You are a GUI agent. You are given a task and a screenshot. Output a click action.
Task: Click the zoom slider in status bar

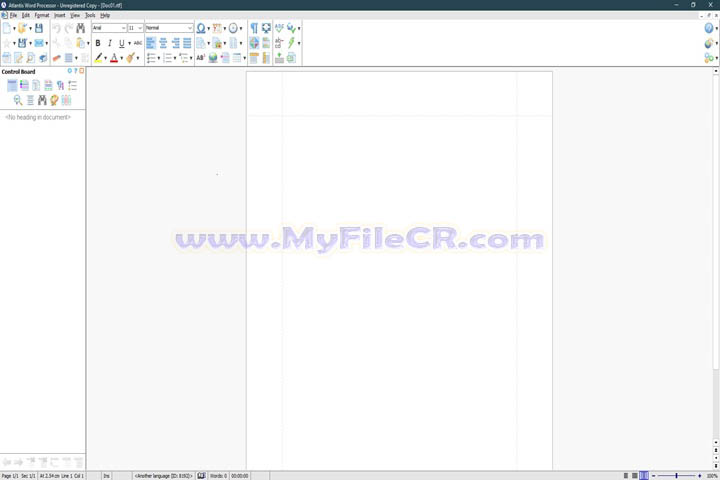[676, 476]
